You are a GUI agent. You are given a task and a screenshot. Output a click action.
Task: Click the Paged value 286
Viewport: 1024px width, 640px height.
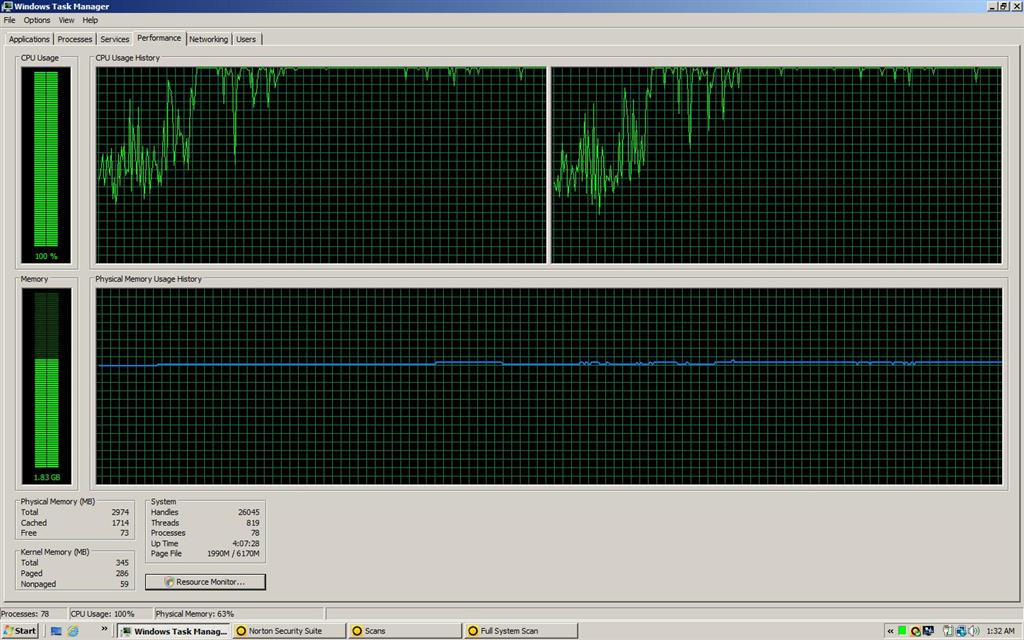tap(122, 573)
